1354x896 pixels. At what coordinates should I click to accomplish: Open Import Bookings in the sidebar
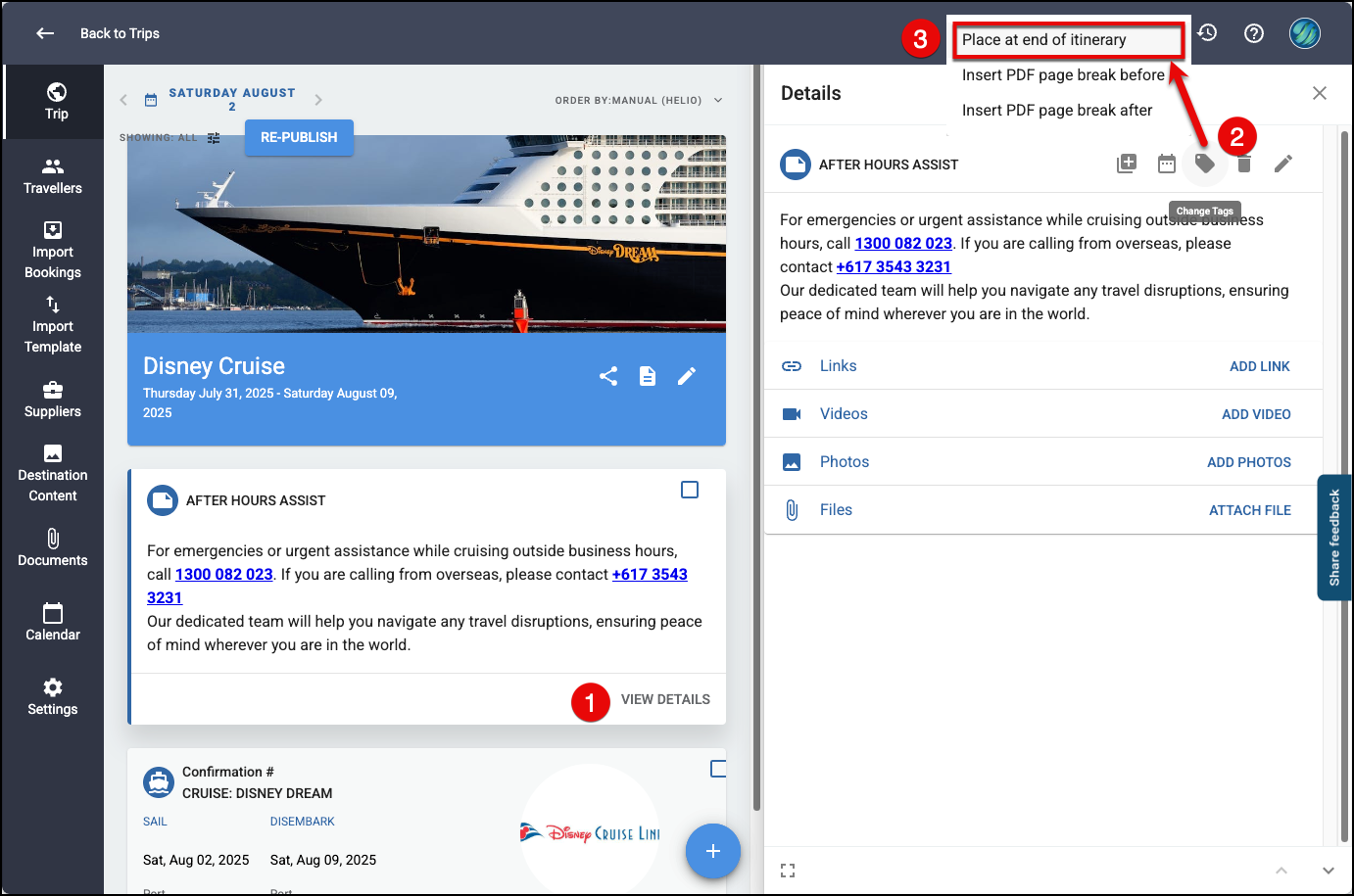[53, 251]
